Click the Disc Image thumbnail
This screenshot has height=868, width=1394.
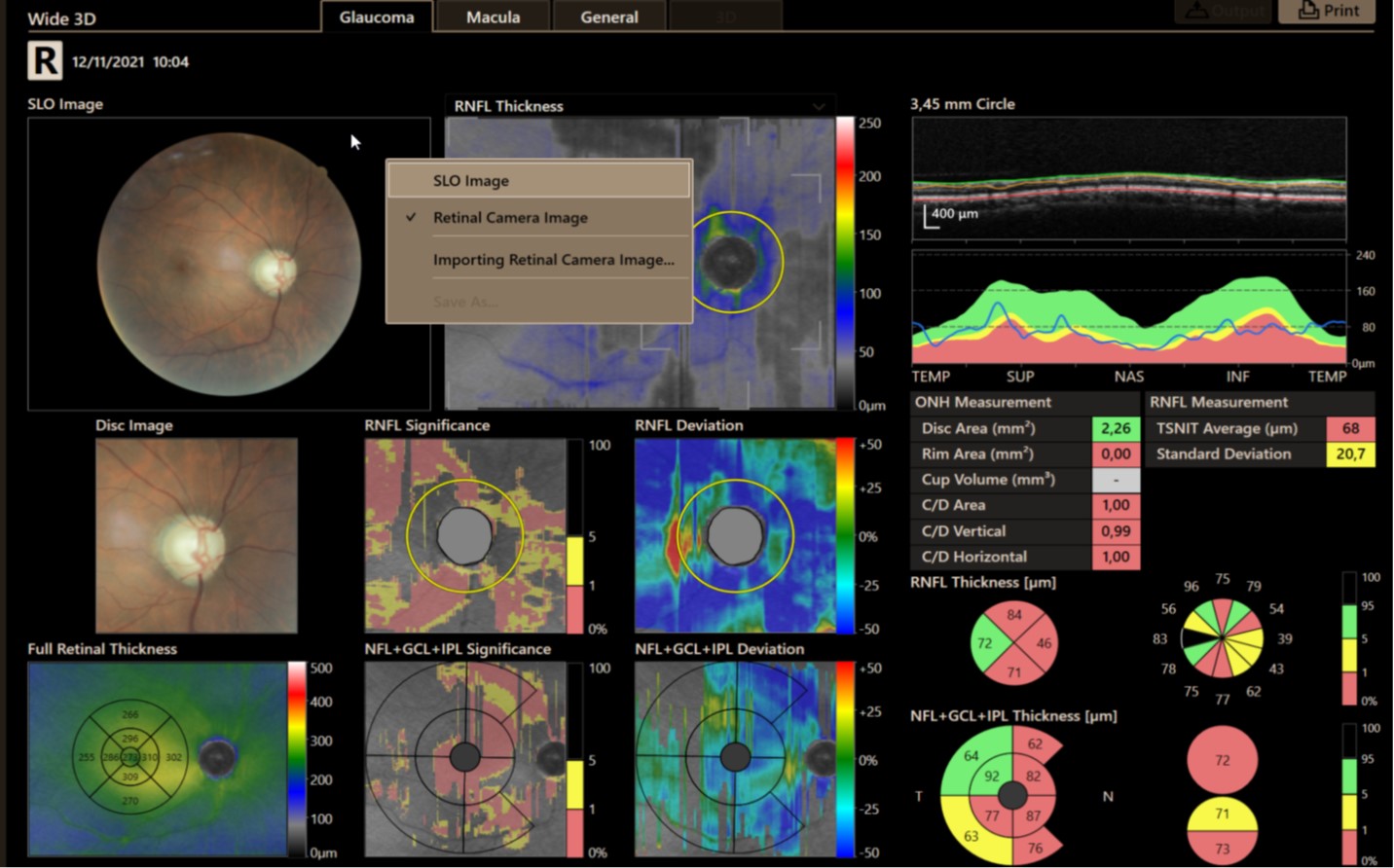(x=197, y=535)
